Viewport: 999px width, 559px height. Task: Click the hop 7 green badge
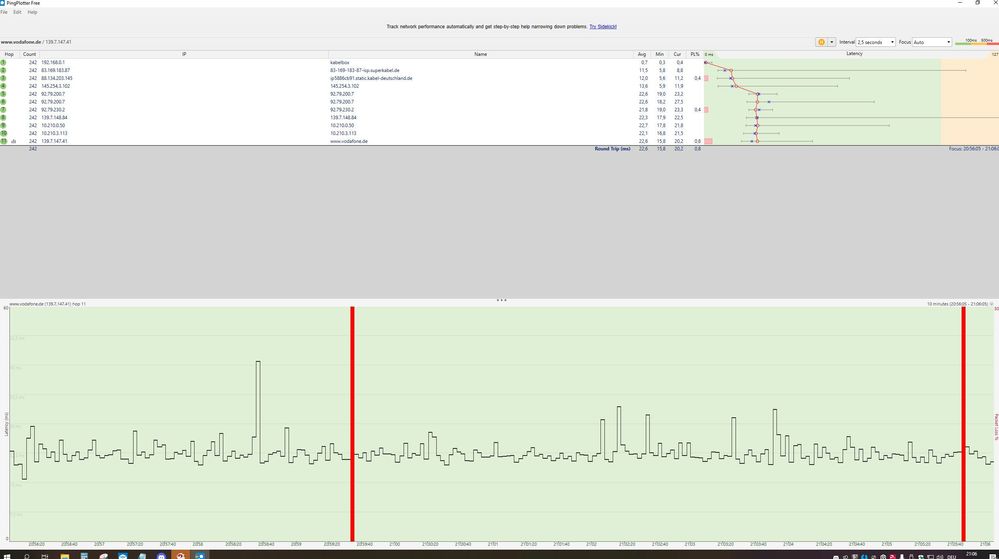(x=3, y=110)
